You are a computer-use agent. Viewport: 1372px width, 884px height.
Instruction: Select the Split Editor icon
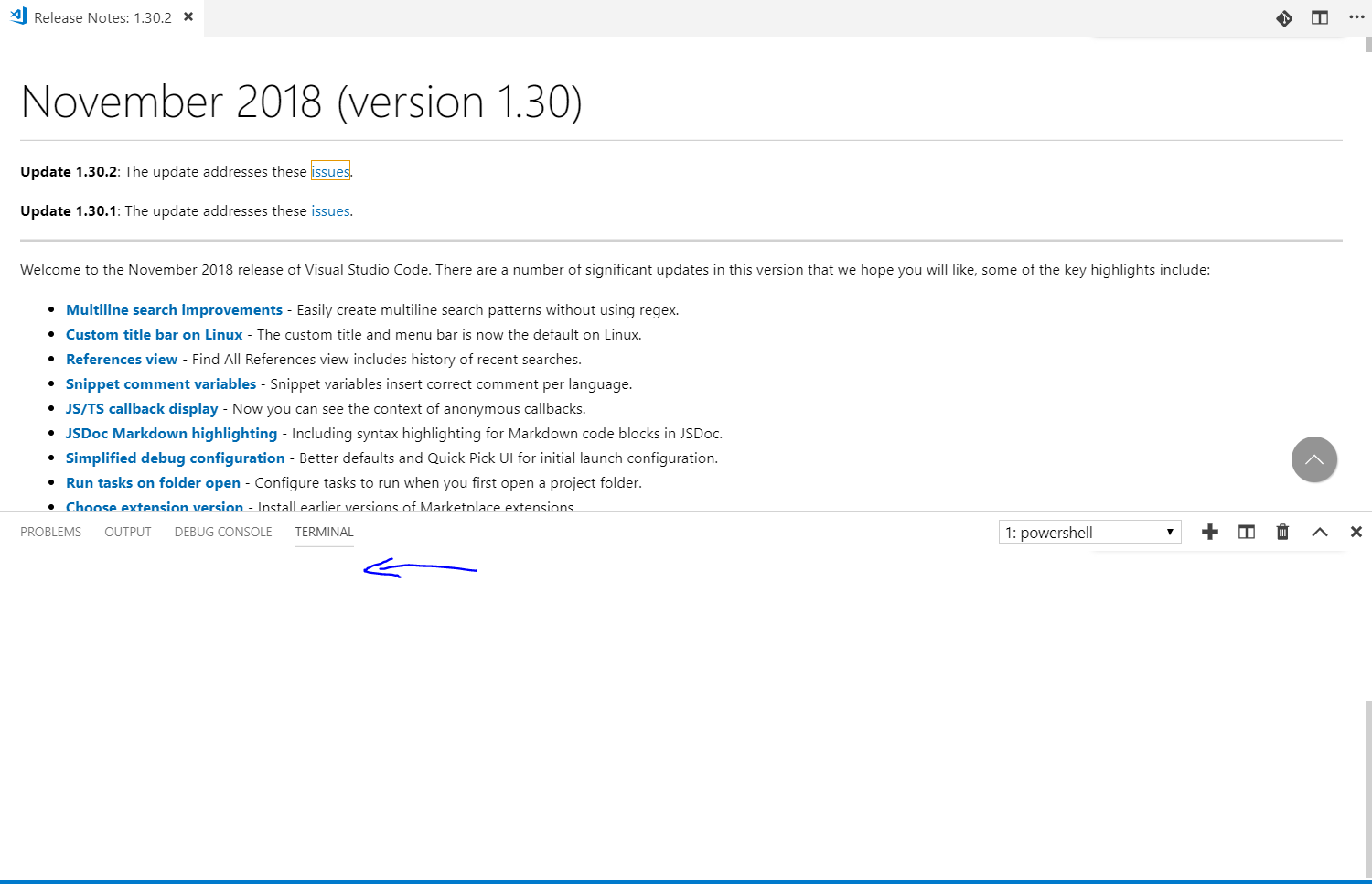[1319, 17]
